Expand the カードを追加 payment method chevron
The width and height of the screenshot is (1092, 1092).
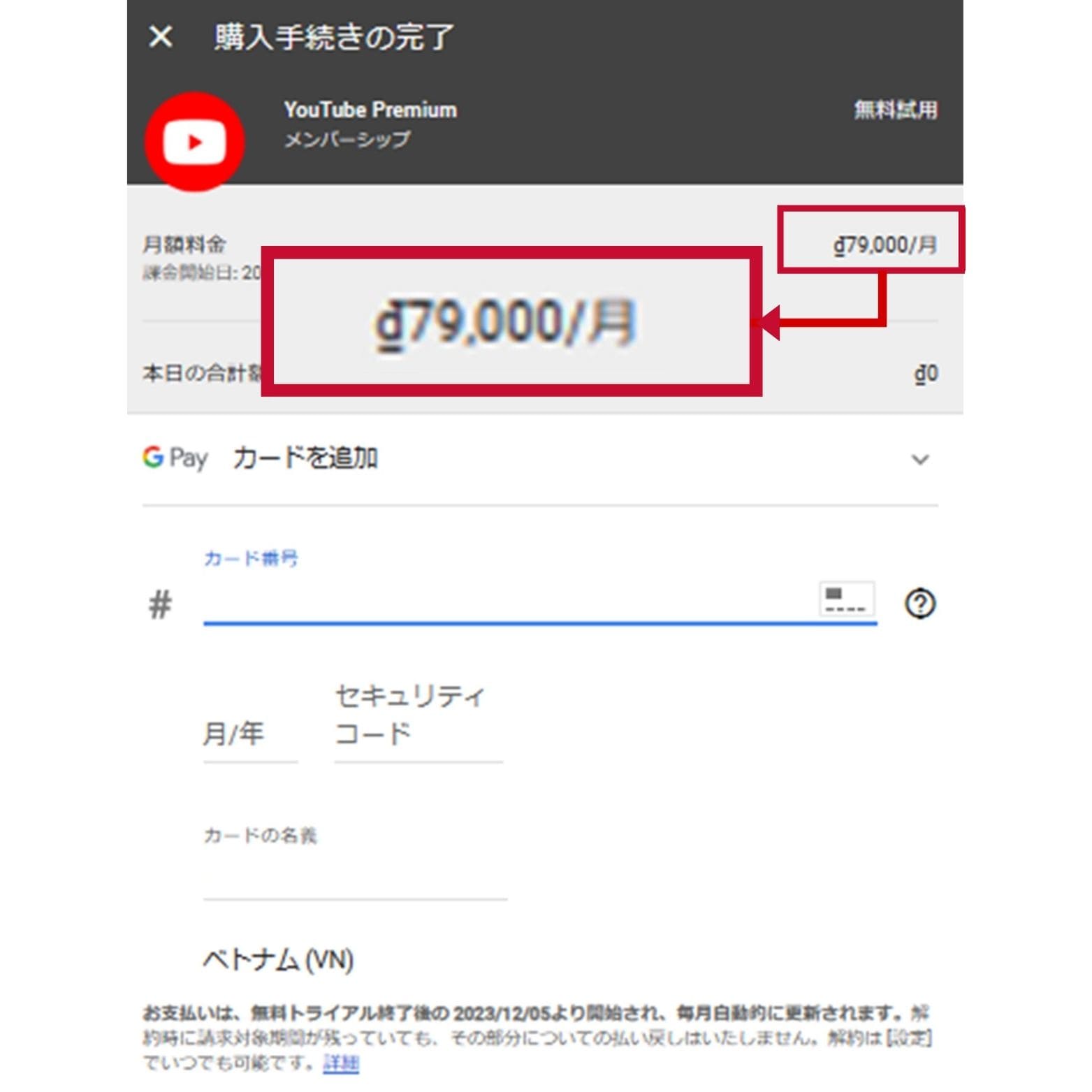click(920, 460)
